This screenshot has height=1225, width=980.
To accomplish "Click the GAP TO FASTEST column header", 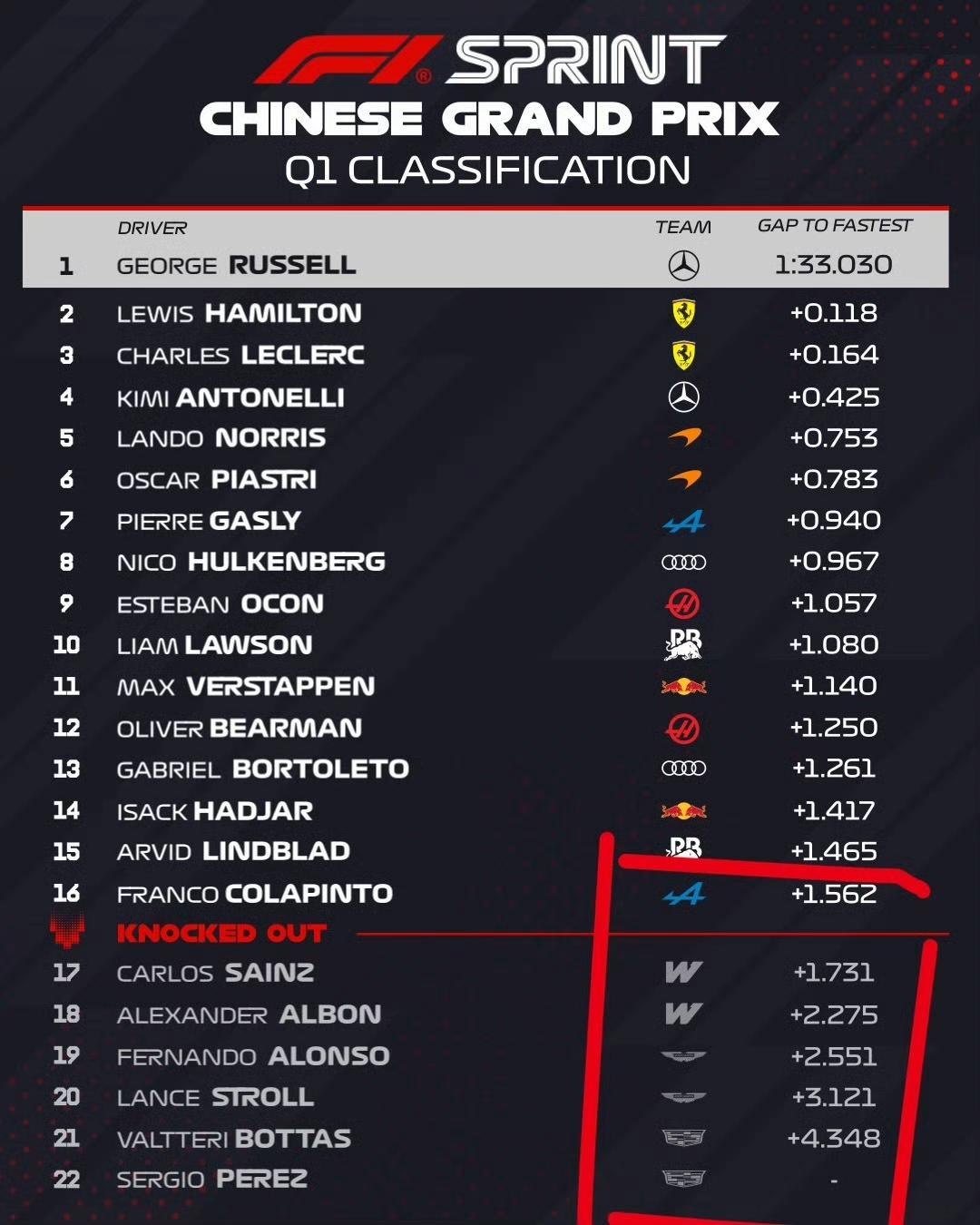I will (x=834, y=226).
